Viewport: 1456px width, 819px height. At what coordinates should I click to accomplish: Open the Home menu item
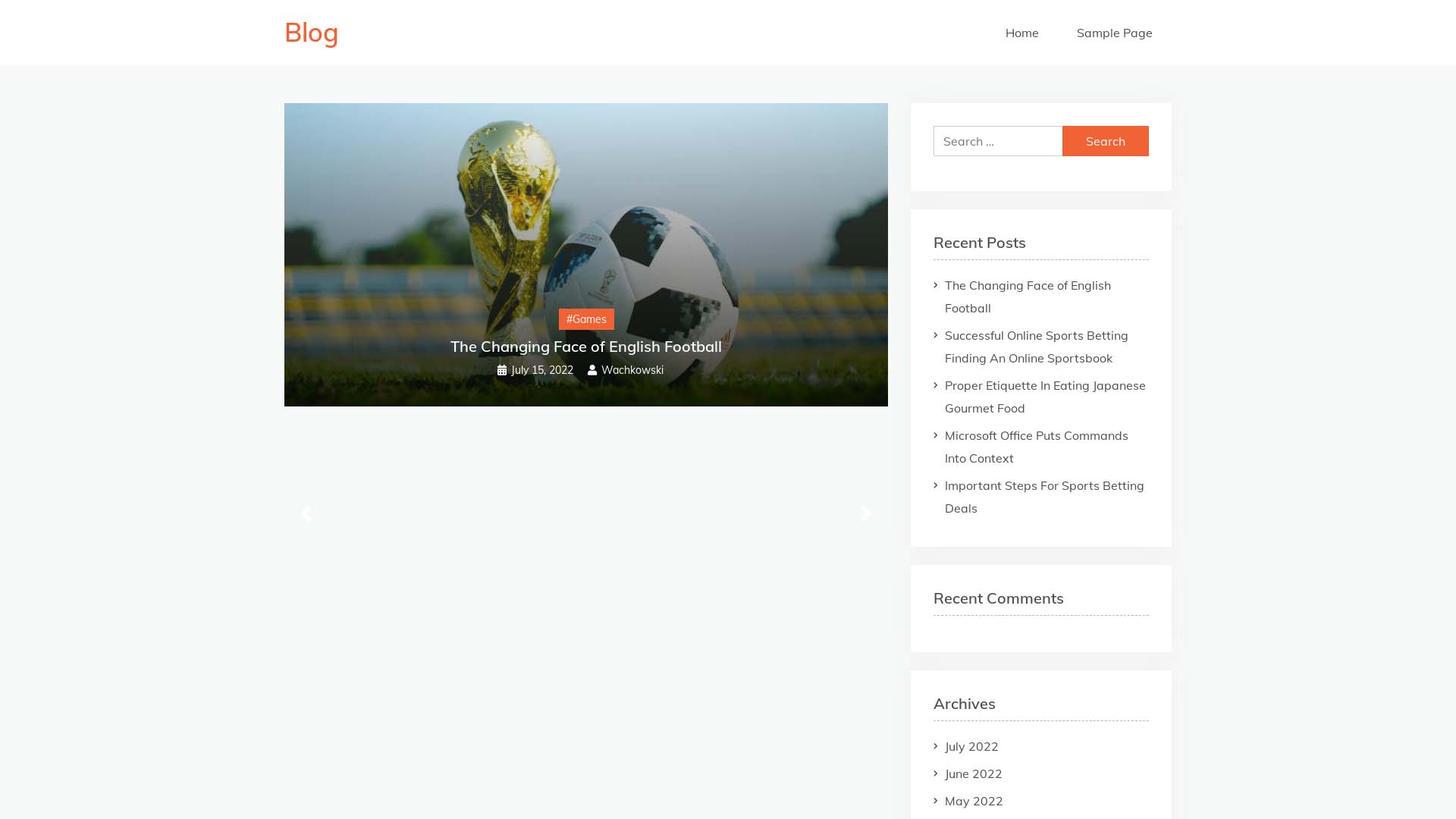coord(1021,33)
